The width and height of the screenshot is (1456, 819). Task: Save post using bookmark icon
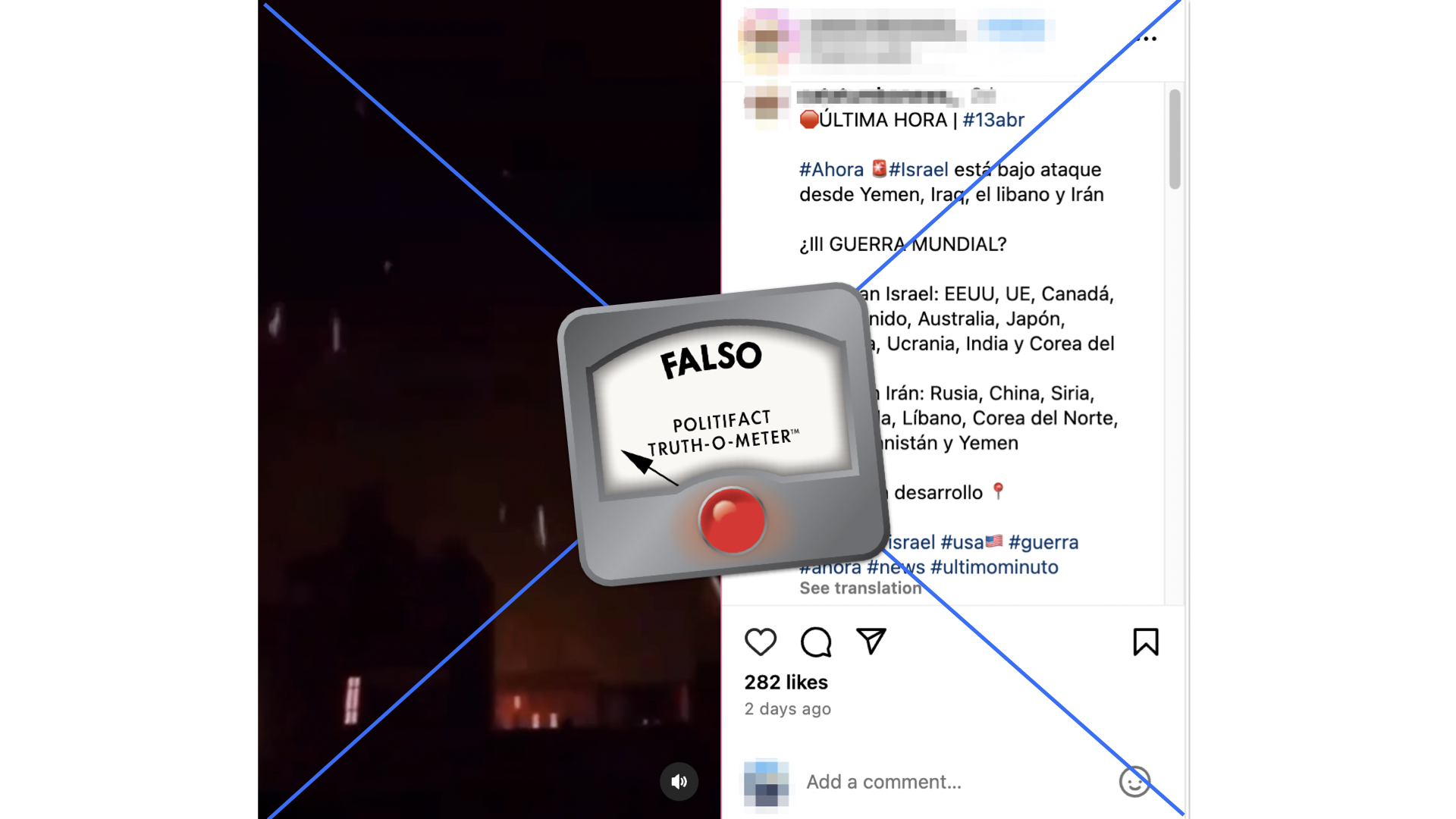[x=1146, y=642]
